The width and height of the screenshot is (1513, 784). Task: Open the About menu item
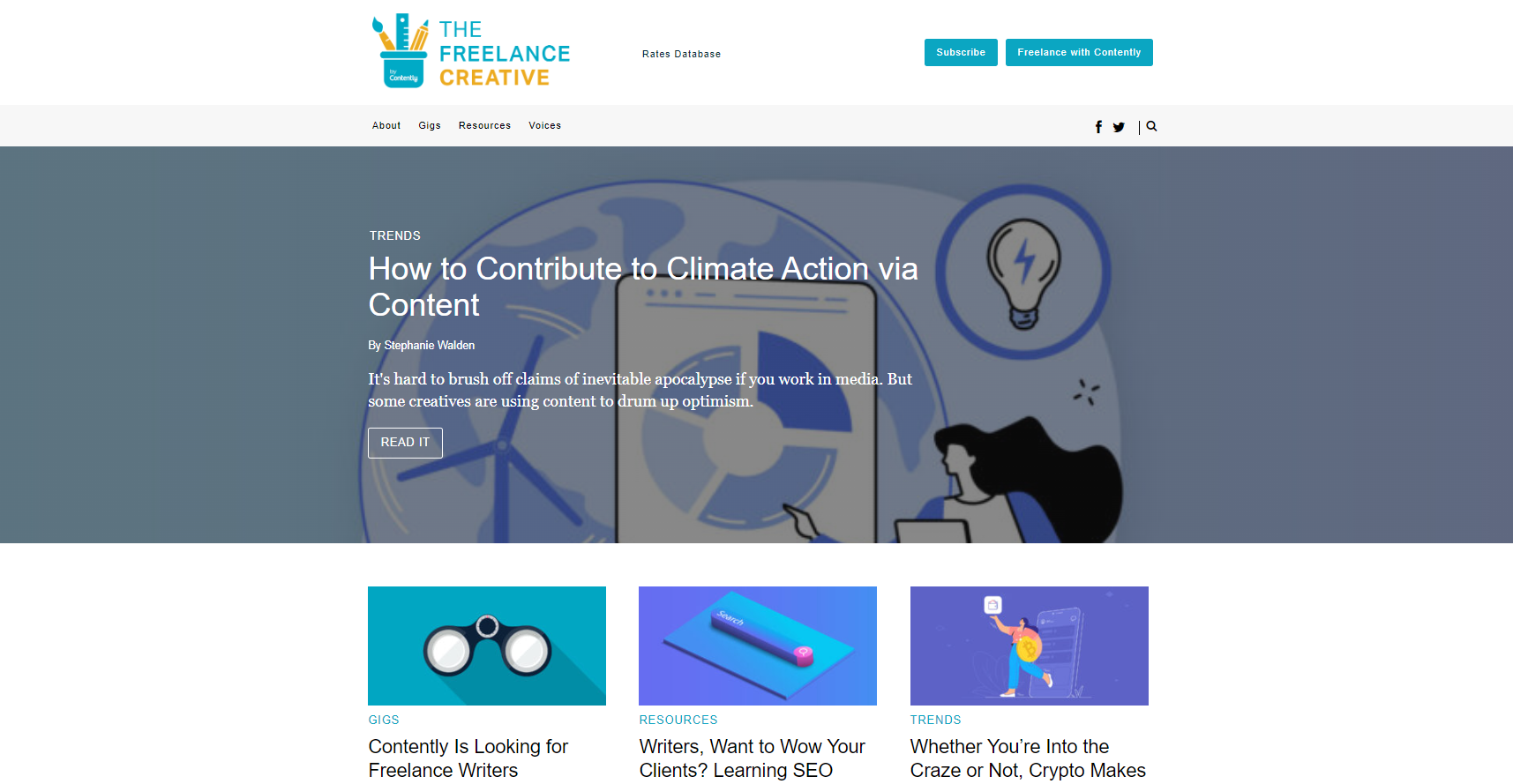coord(386,125)
